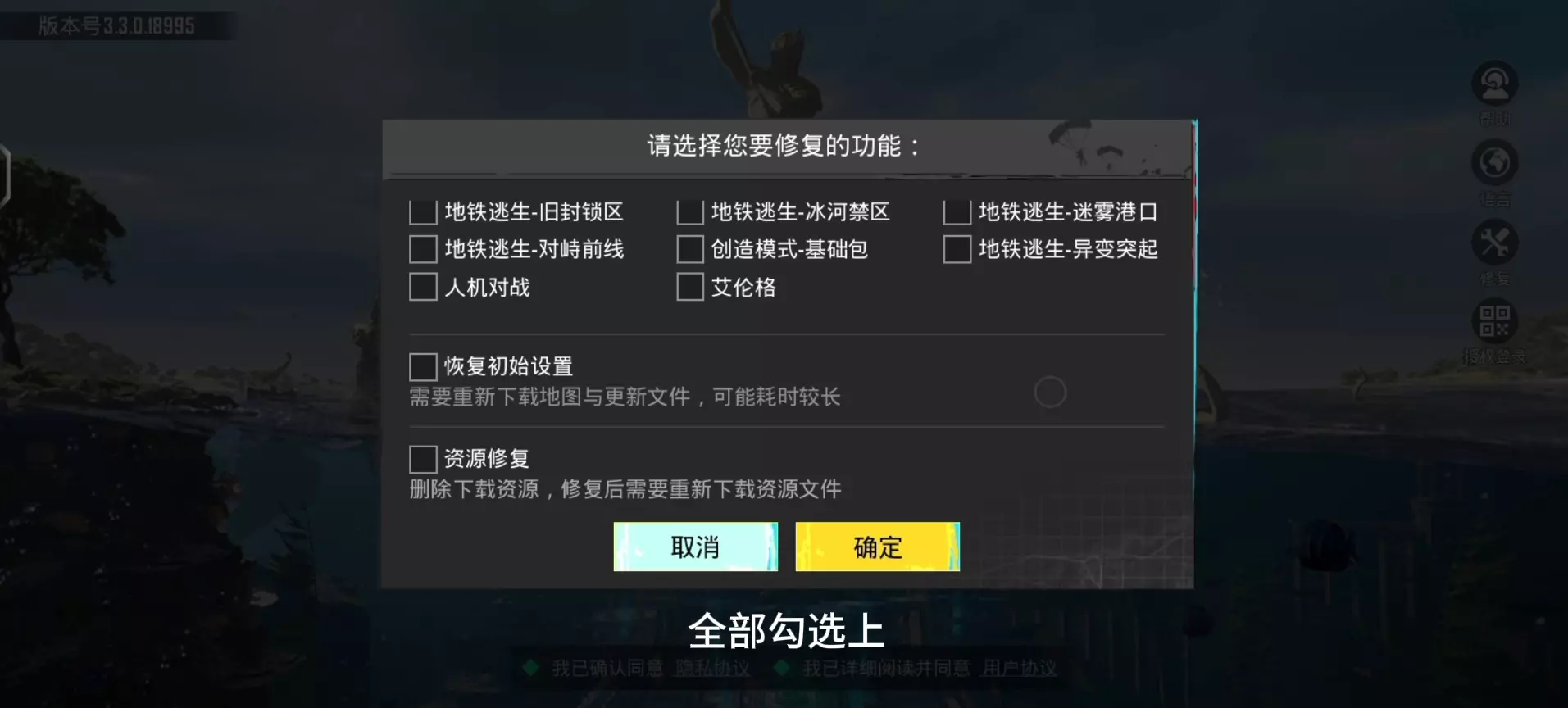Select 地铁逃生-对峙前线 checkbox
The height and width of the screenshot is (708, 1568).
coord(423,249)
